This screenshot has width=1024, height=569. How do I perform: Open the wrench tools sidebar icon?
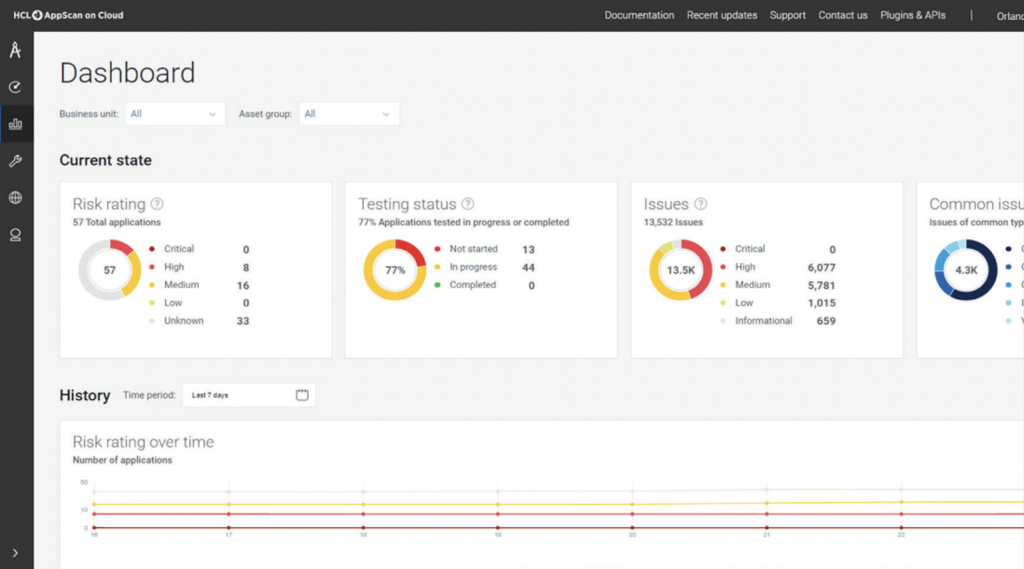pos(15,161)
